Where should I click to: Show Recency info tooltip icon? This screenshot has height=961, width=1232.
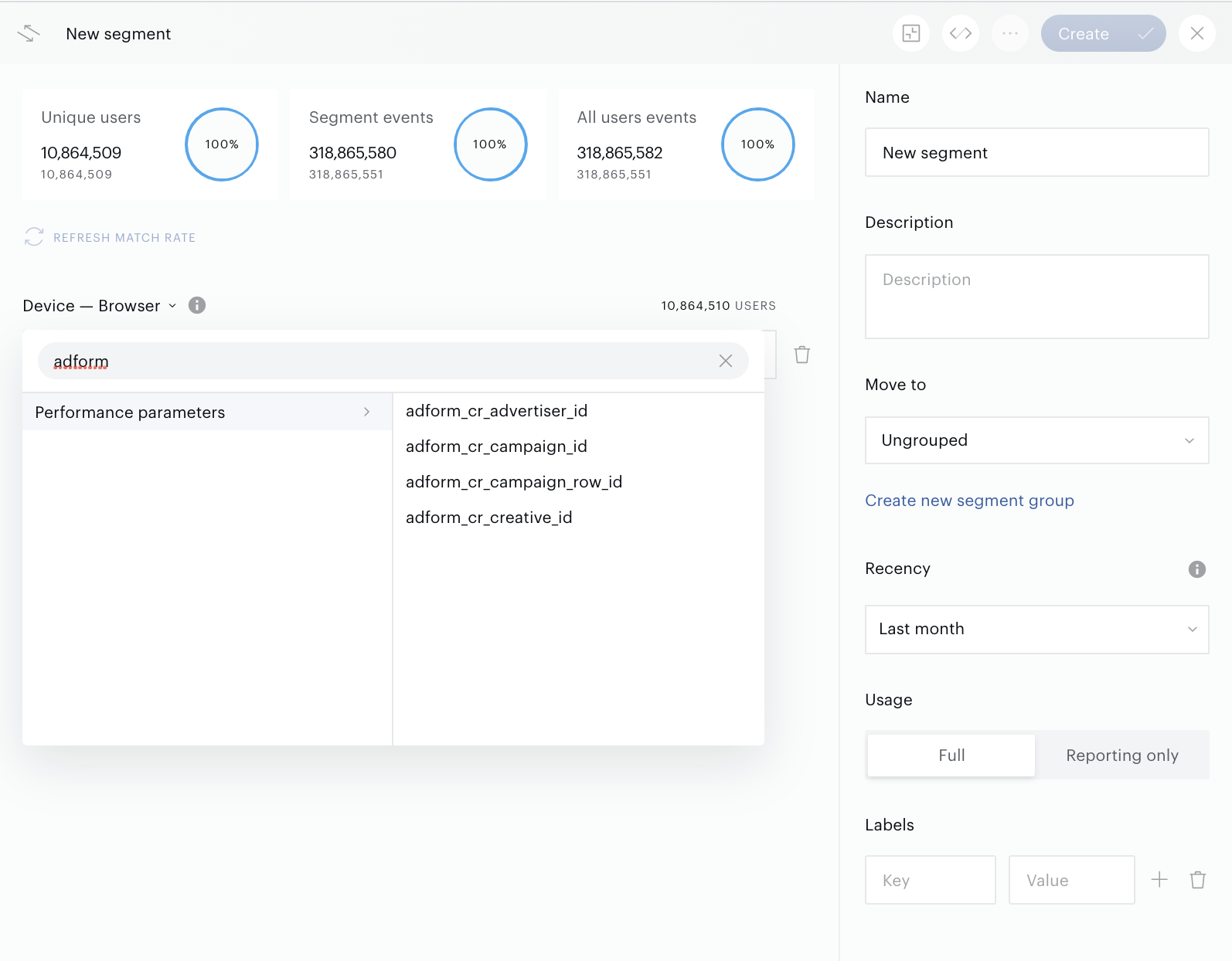[1197, 569]
